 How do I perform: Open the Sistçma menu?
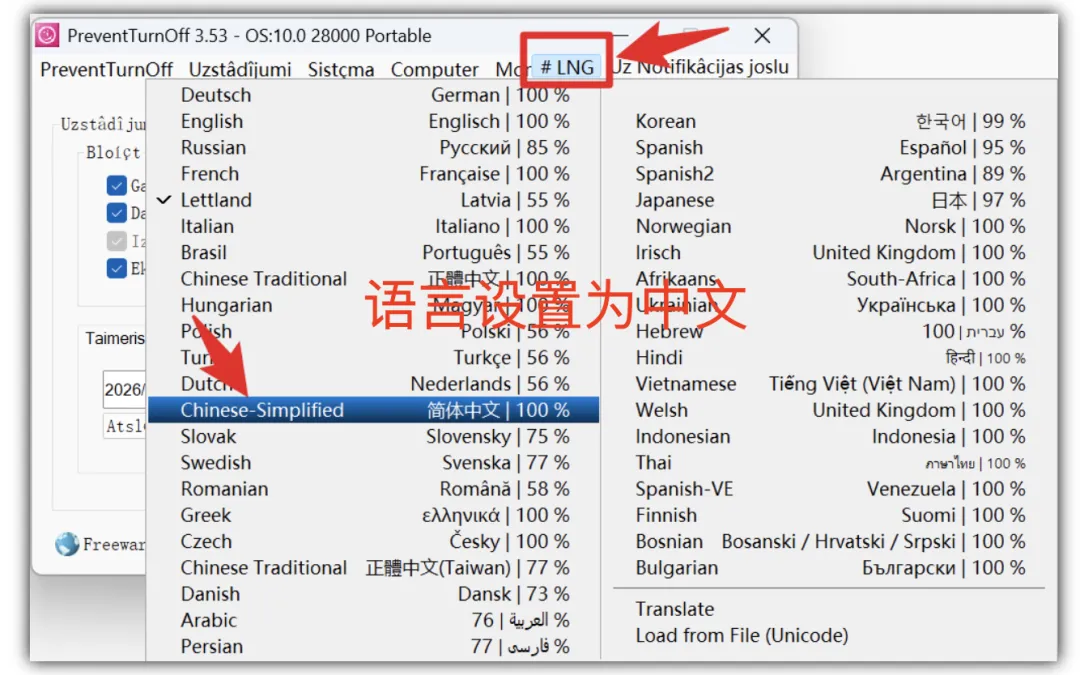tap(341, 69)
